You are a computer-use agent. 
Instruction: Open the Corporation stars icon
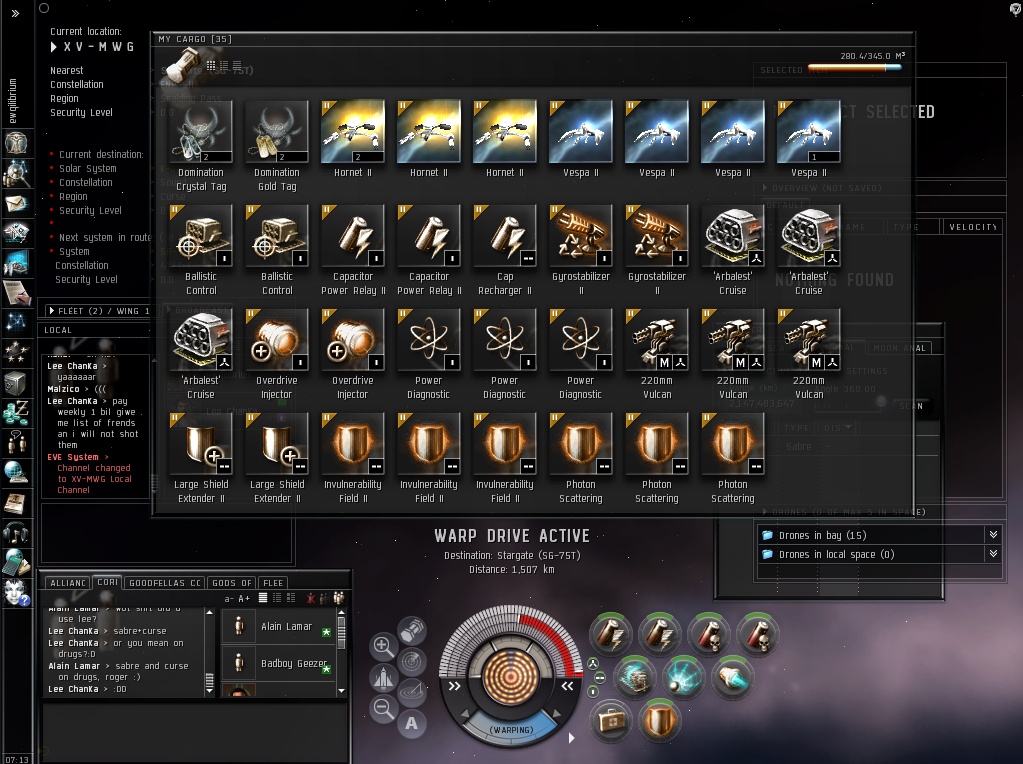(16, 353)
